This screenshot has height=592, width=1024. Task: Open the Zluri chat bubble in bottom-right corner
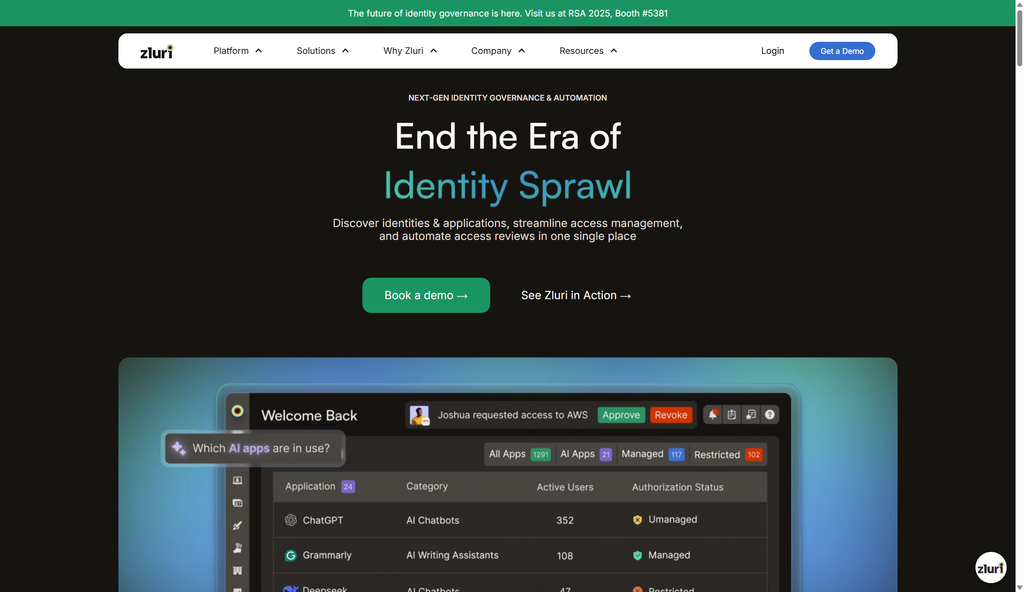pos(990,567)
